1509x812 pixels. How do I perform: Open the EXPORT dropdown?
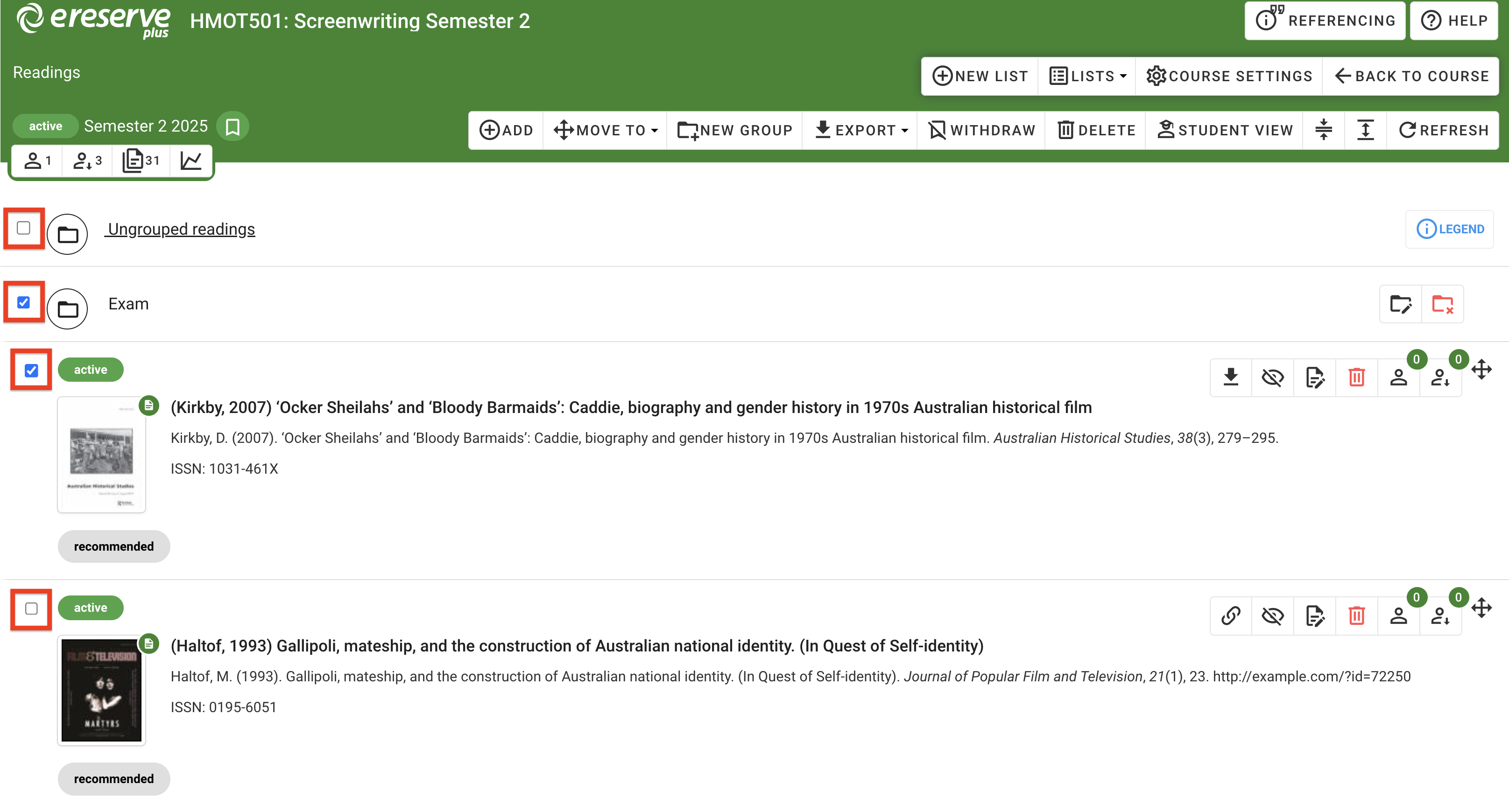click(860, 130)
